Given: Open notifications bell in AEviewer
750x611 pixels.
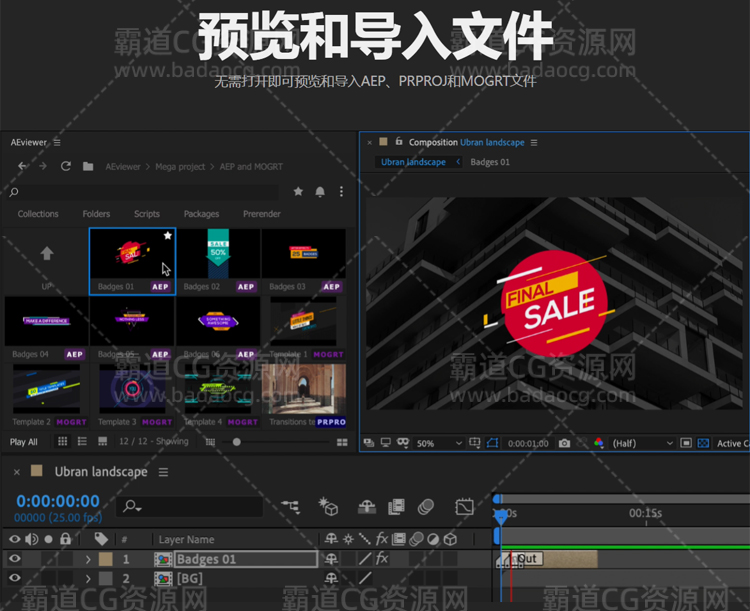Looking at the screenshot, I should (320, 192).
